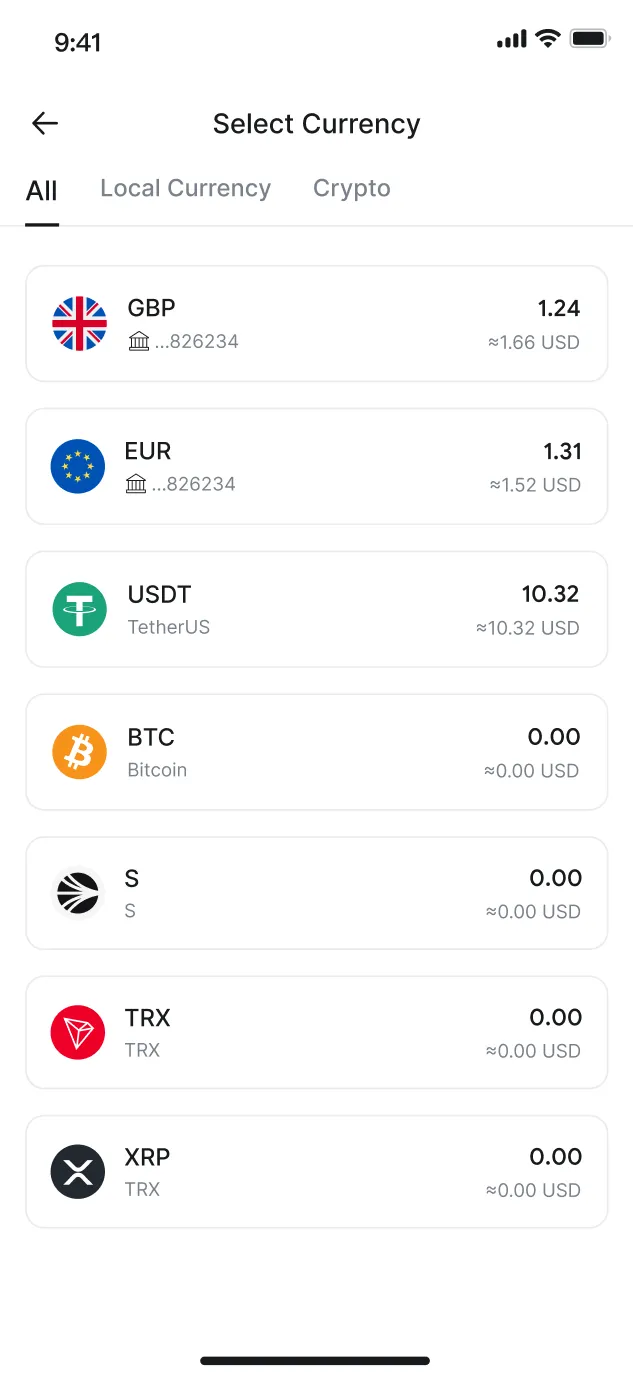Tap the masked account number under GBP
633x1378 pixels.
point(195,341)
